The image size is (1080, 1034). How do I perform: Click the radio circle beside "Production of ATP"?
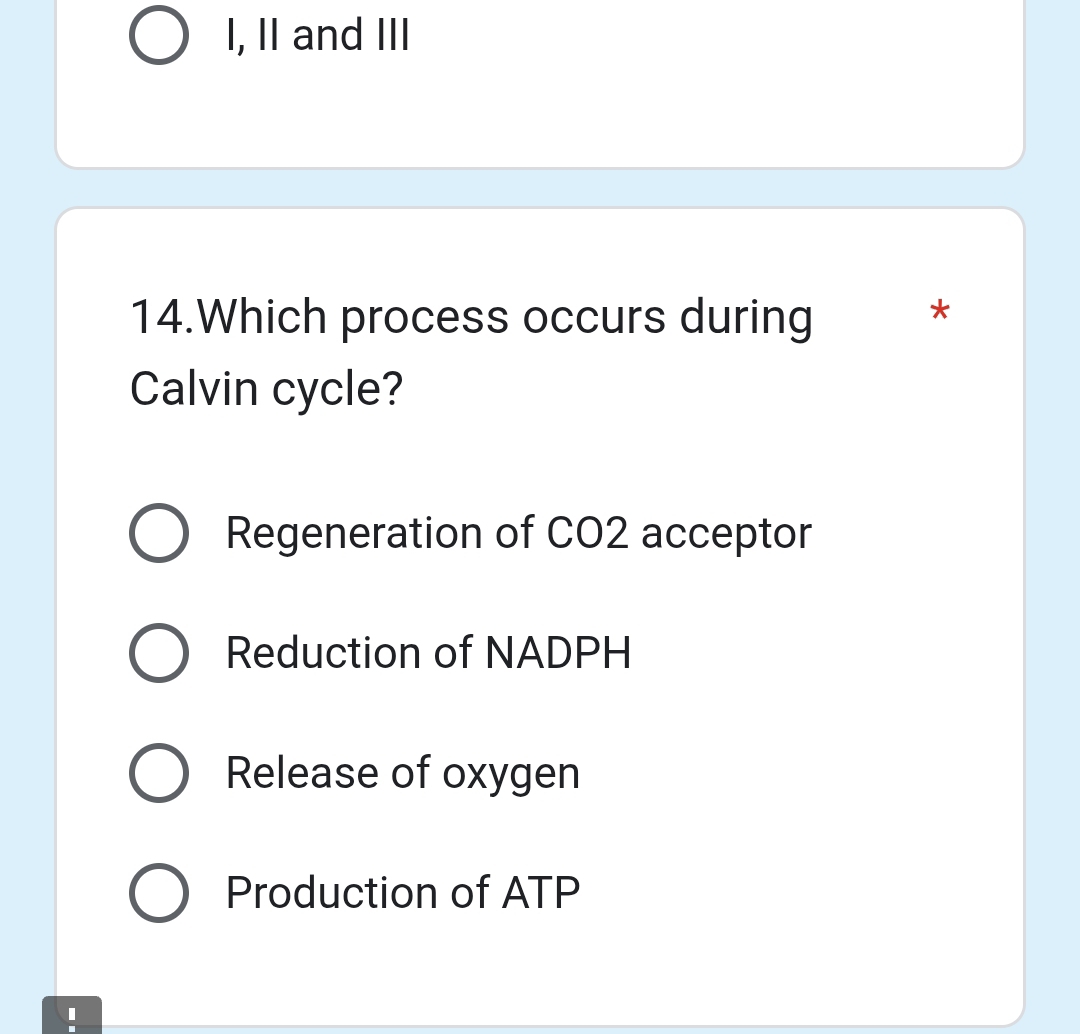click(158, 892)
